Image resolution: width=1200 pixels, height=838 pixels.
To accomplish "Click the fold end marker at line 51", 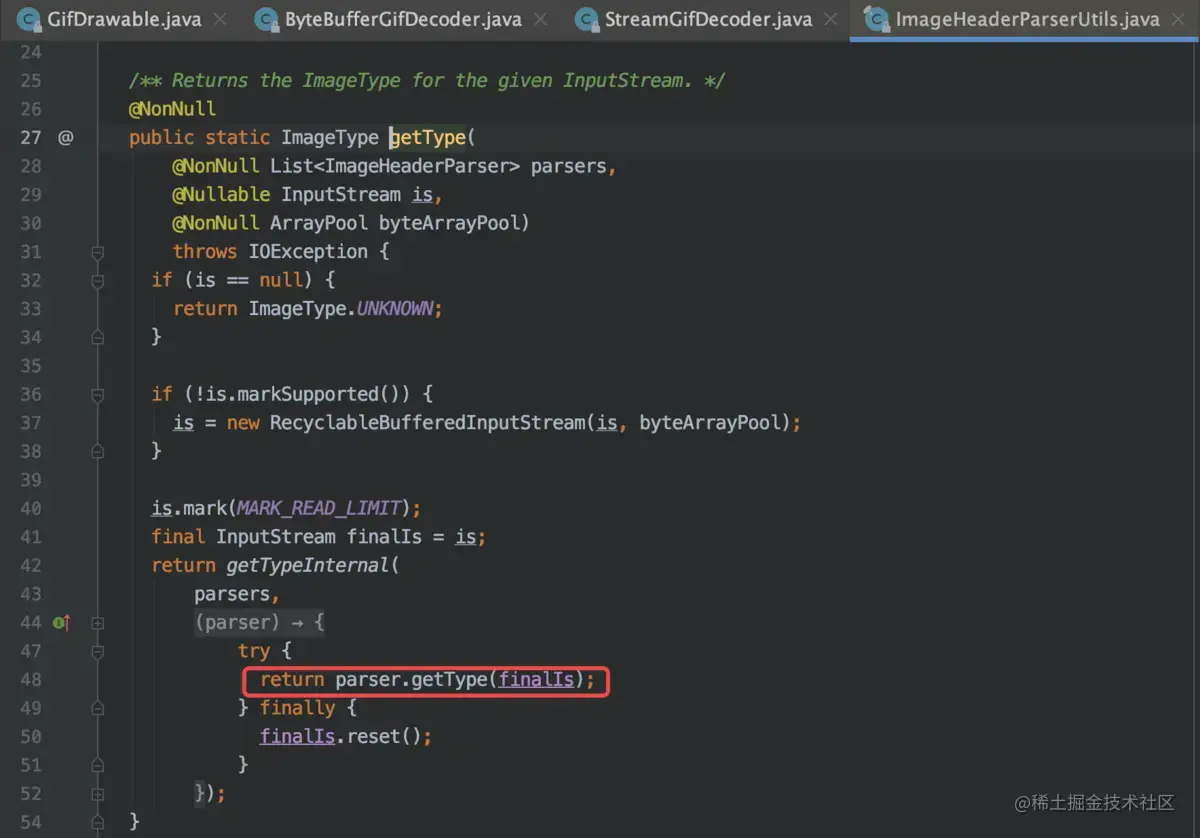I will tap(97, 765).
